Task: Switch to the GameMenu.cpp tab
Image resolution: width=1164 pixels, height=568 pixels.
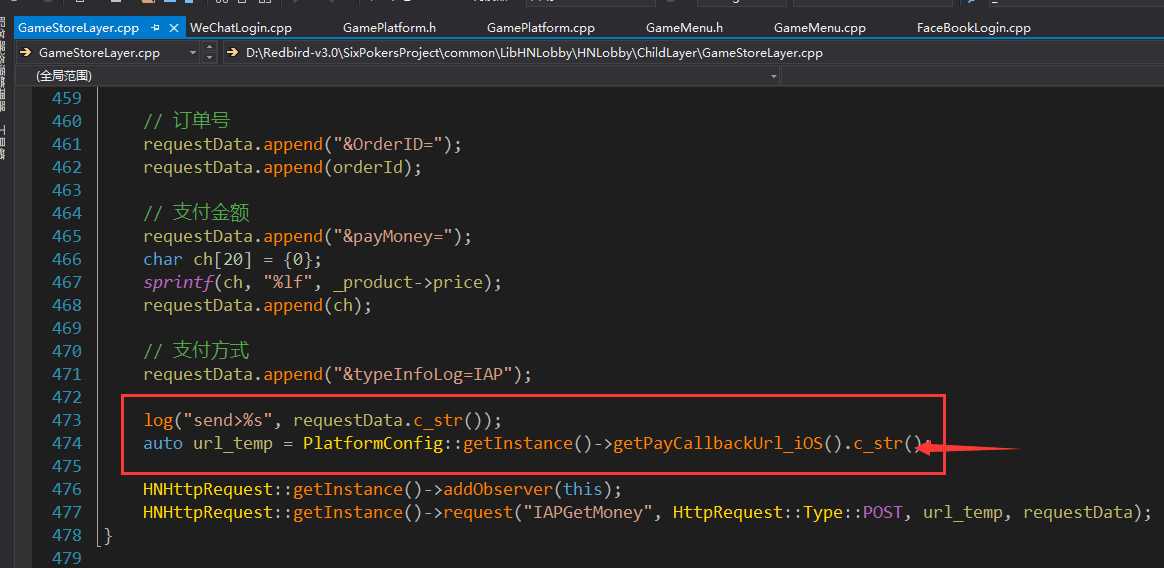Action: click(820, 28)
